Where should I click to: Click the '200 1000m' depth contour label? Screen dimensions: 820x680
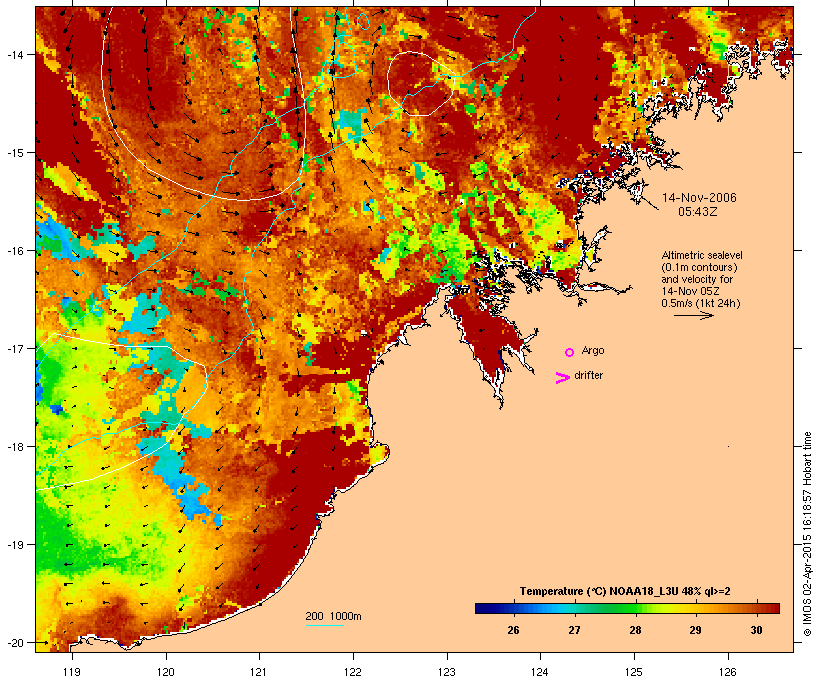click(333, 616)
